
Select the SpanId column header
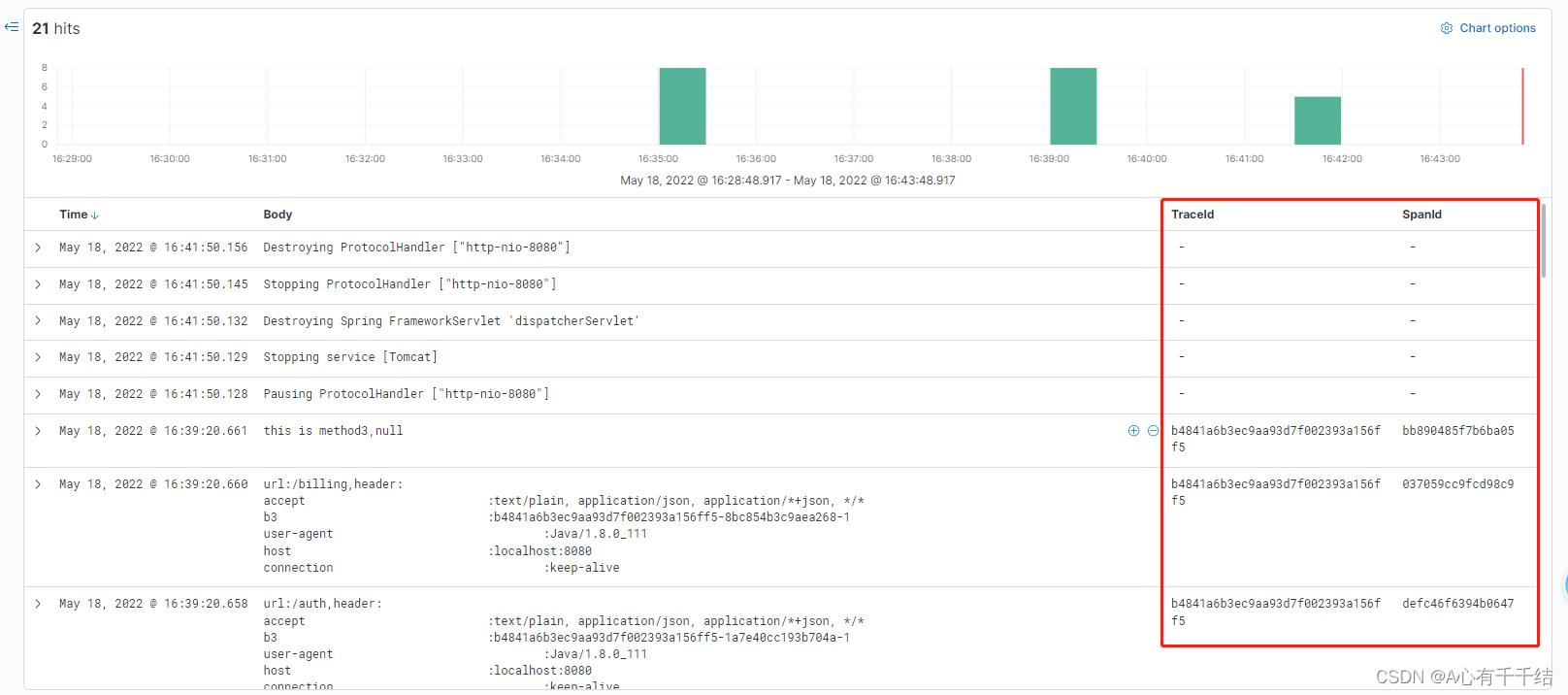(x=1421, y=215)
